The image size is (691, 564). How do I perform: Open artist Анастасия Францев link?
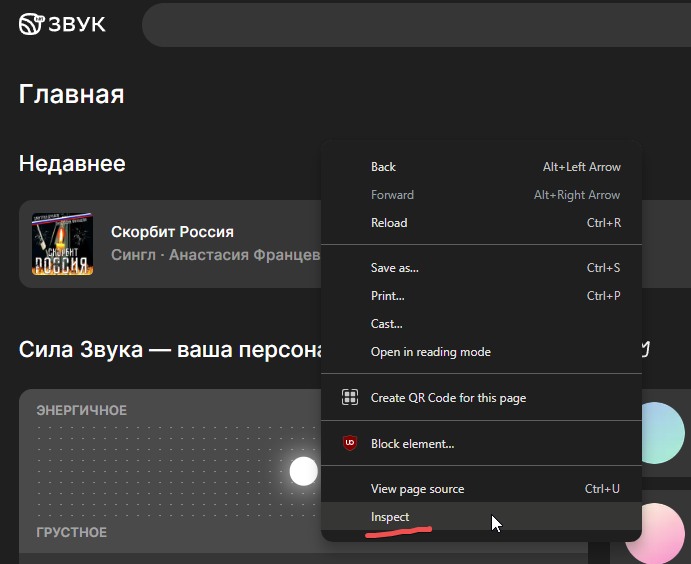[245, 255]
